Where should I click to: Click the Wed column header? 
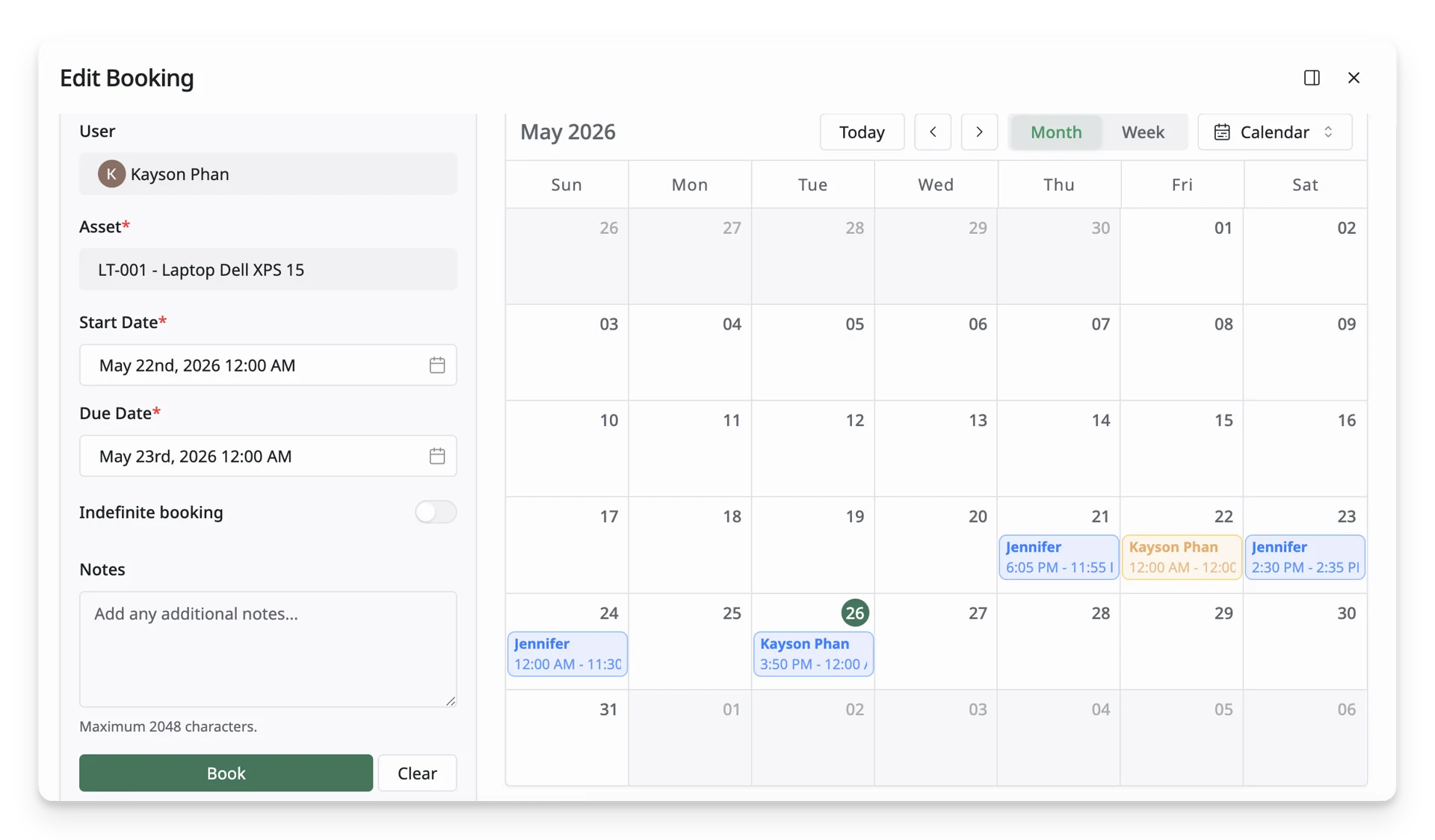point(936,185)
